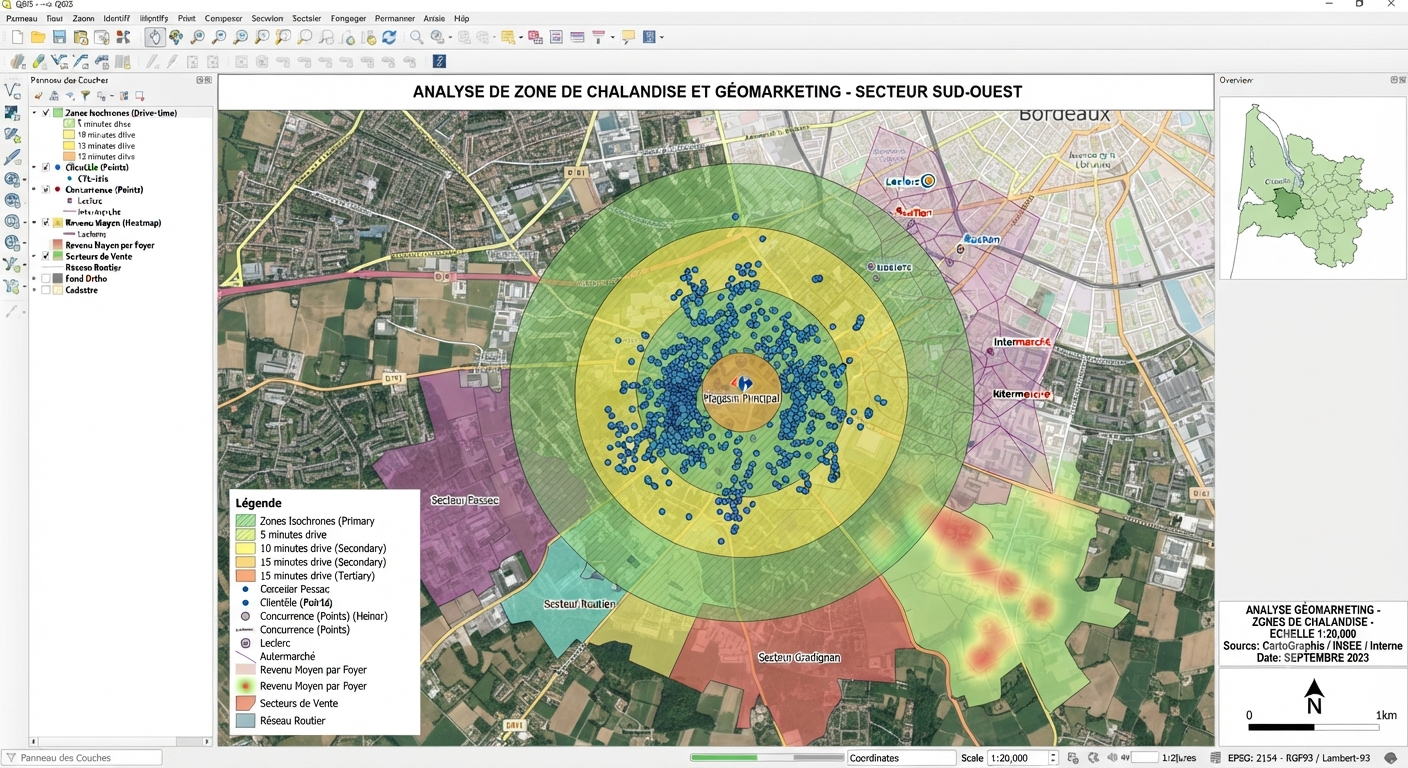This screenshot has width=1408, height=768.
Task: Toggle the Concurrence (Points) layer checkbox
Action: coord(46,189)
